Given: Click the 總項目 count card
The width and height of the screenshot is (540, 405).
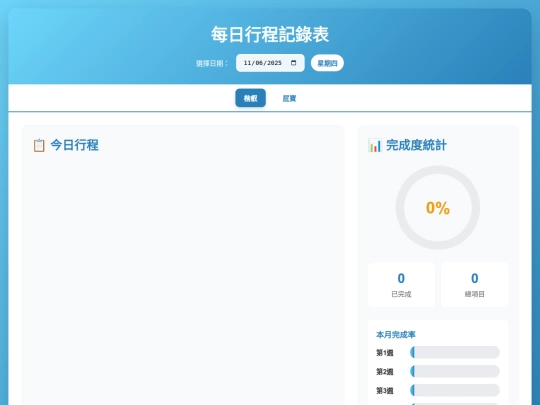Looking at the screenshot, I should [475, 285].
